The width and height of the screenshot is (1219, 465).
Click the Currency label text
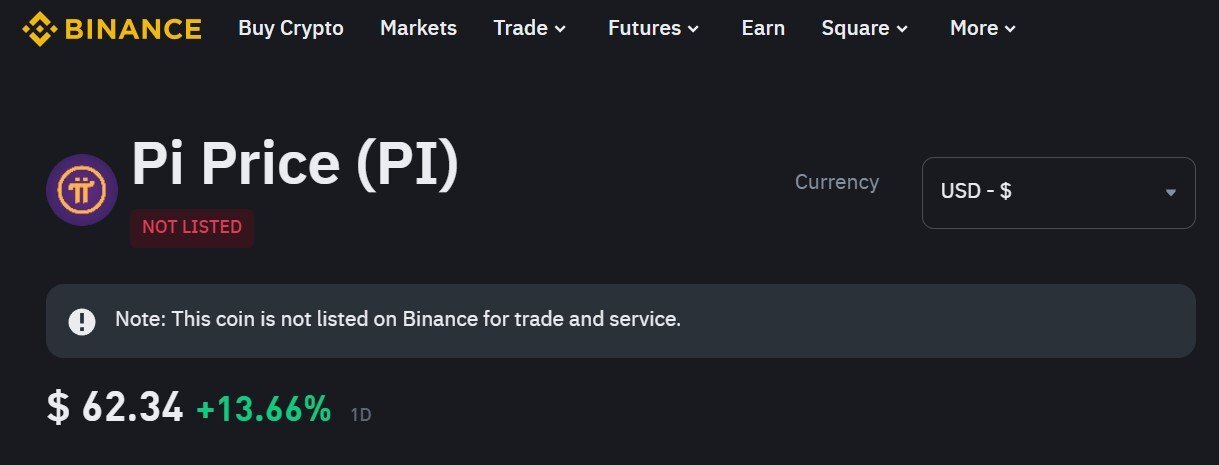click(x=837, y=182)
